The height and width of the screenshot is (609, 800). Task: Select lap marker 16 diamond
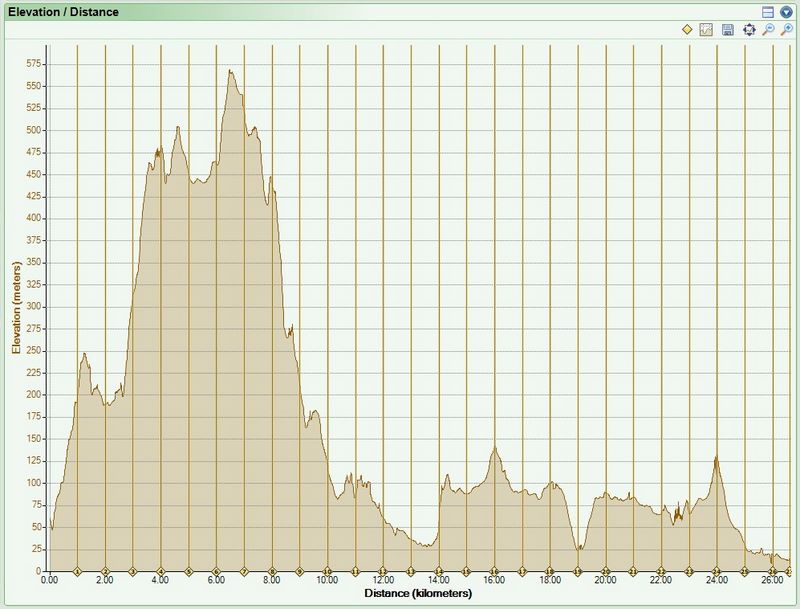pyautogui.click(x=494, y=571)
